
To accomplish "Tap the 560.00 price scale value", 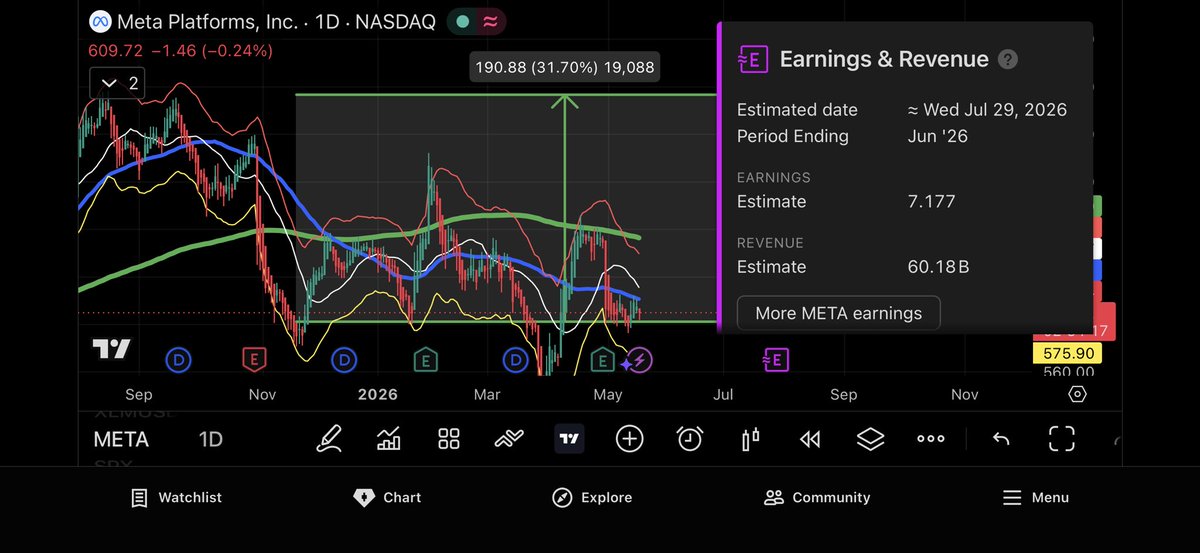I will (1069, 372).
